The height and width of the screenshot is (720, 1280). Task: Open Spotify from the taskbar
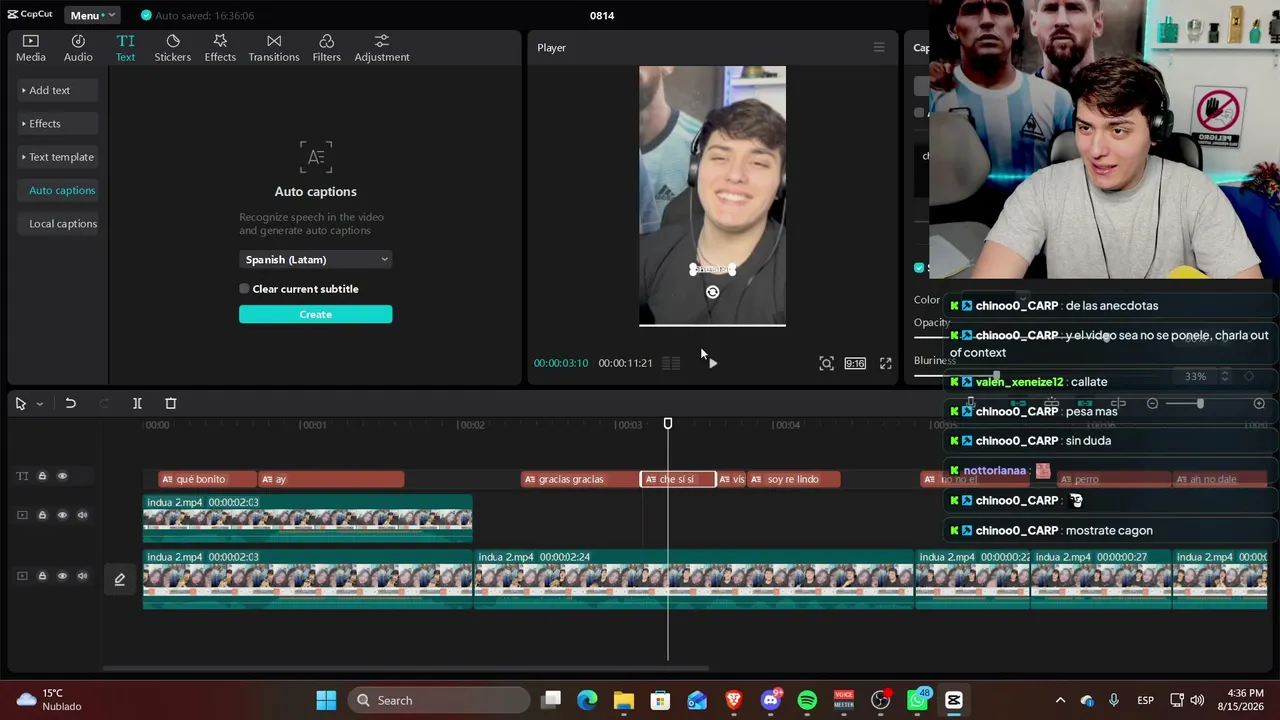pyautogui.click(x=807, y=700)
